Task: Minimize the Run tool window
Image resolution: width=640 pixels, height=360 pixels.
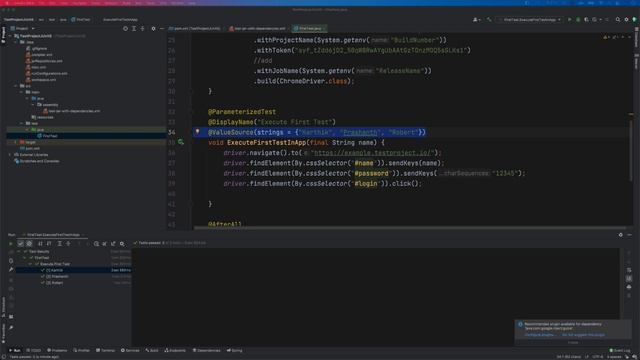Action: 629,235
